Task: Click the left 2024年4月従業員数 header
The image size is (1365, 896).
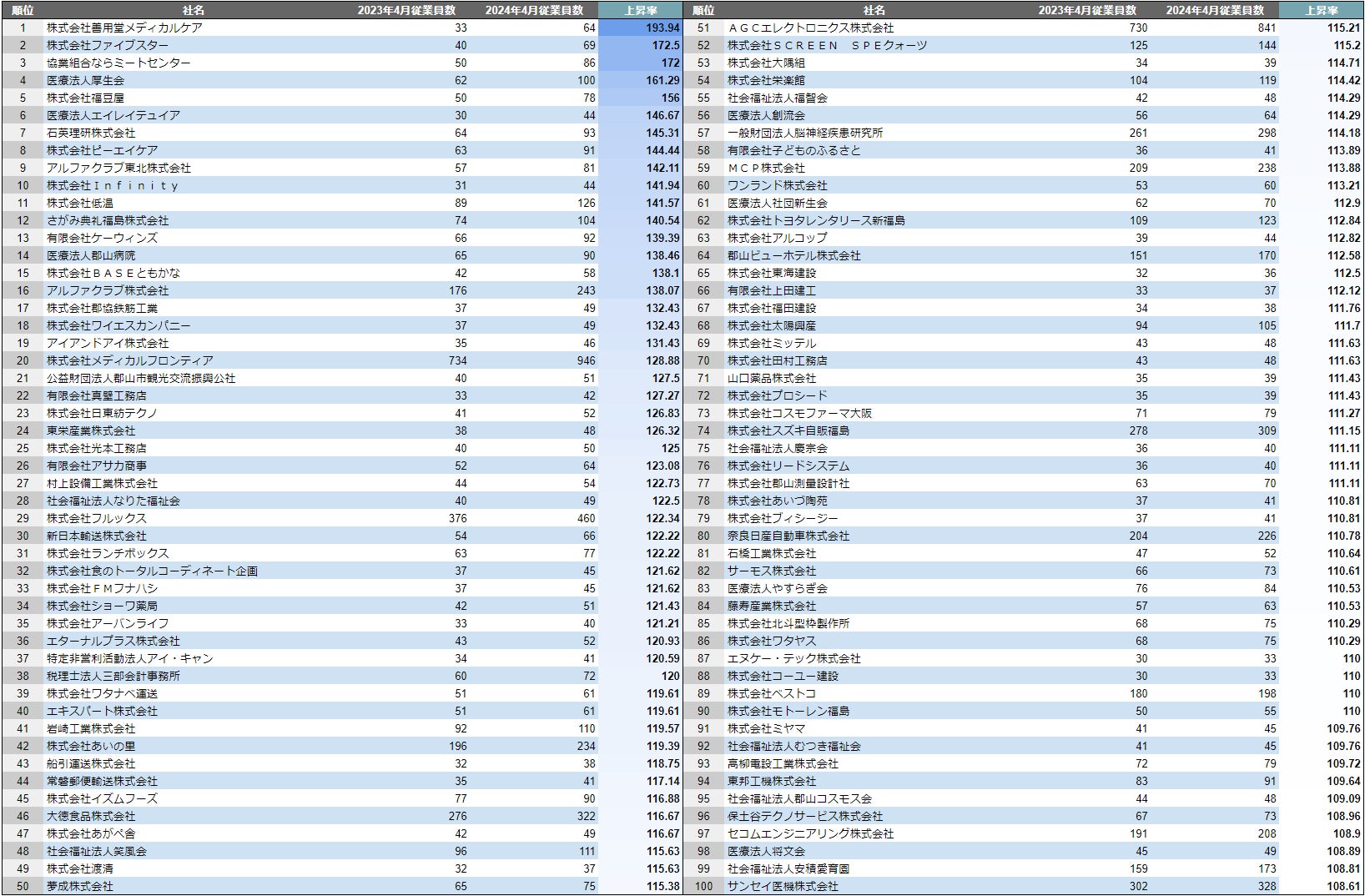Action: [534, 10]
